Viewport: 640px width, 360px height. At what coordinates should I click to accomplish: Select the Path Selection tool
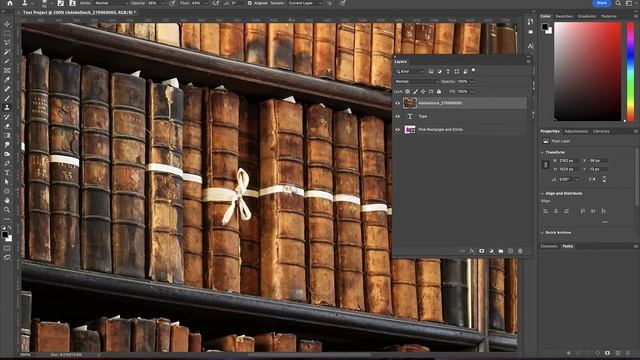point(7,182)
